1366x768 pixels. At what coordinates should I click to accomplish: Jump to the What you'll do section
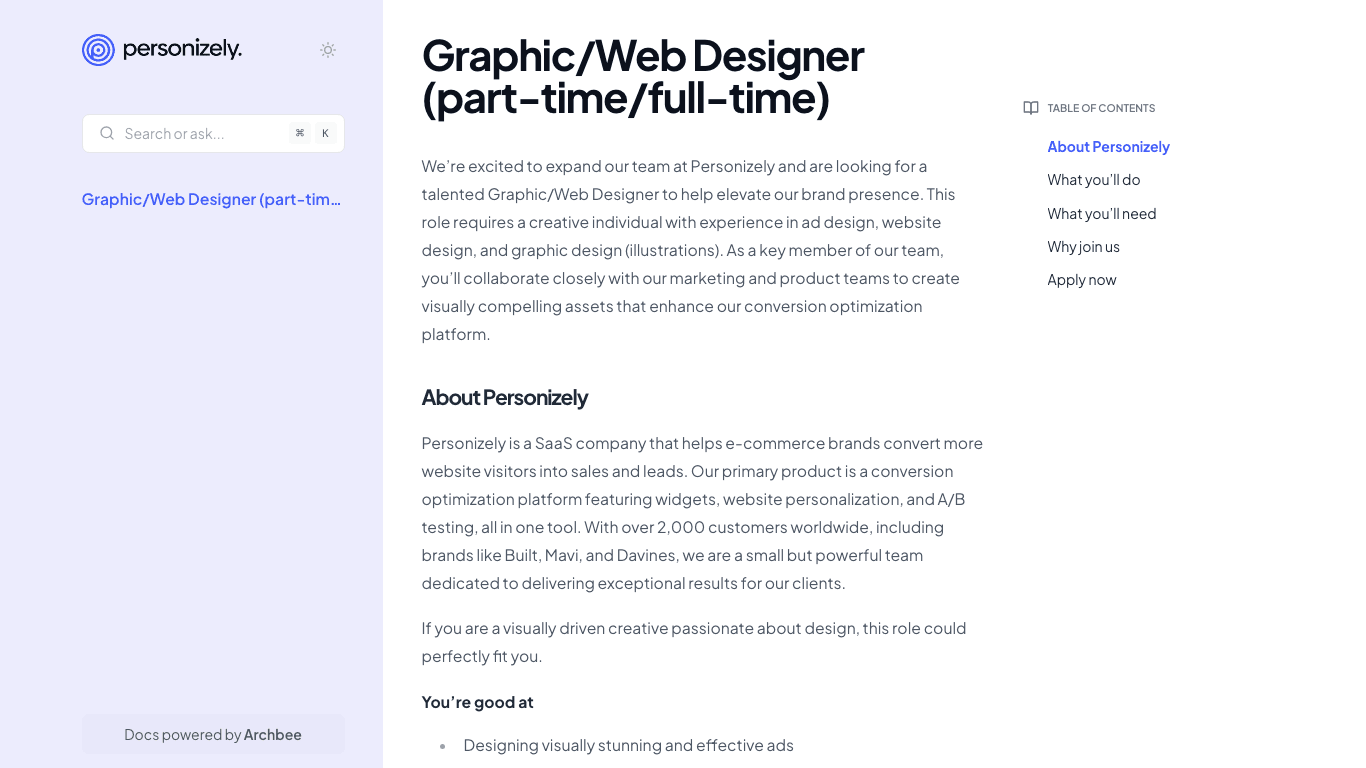tap(1093, 180)
